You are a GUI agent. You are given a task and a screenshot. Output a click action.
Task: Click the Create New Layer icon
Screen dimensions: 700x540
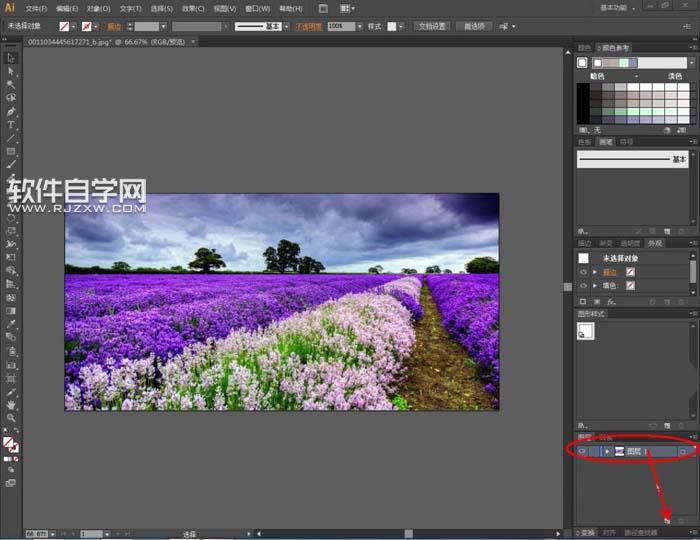[666, 520]
